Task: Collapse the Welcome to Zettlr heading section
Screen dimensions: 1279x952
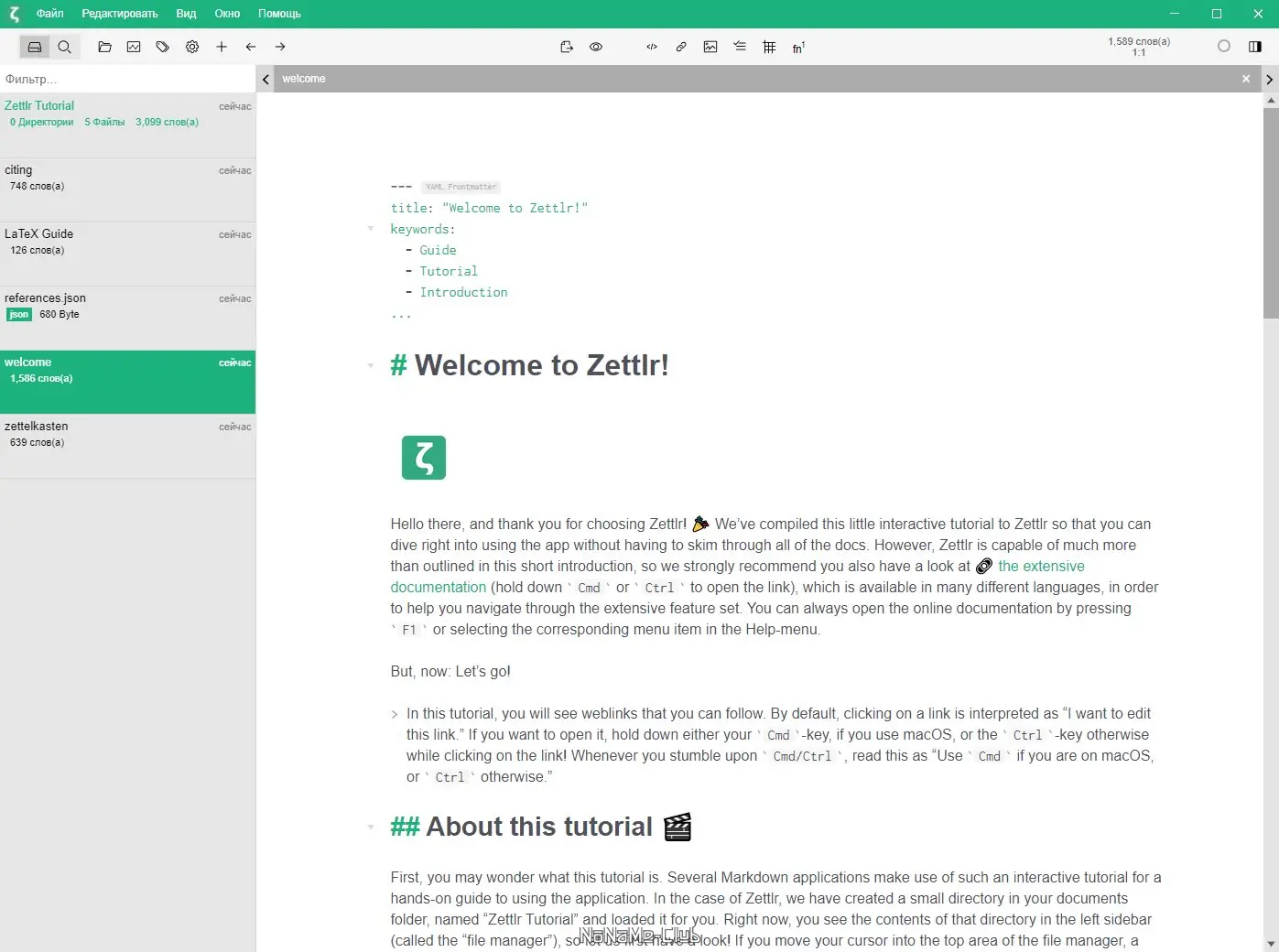Action: click(x=371, y=366)
